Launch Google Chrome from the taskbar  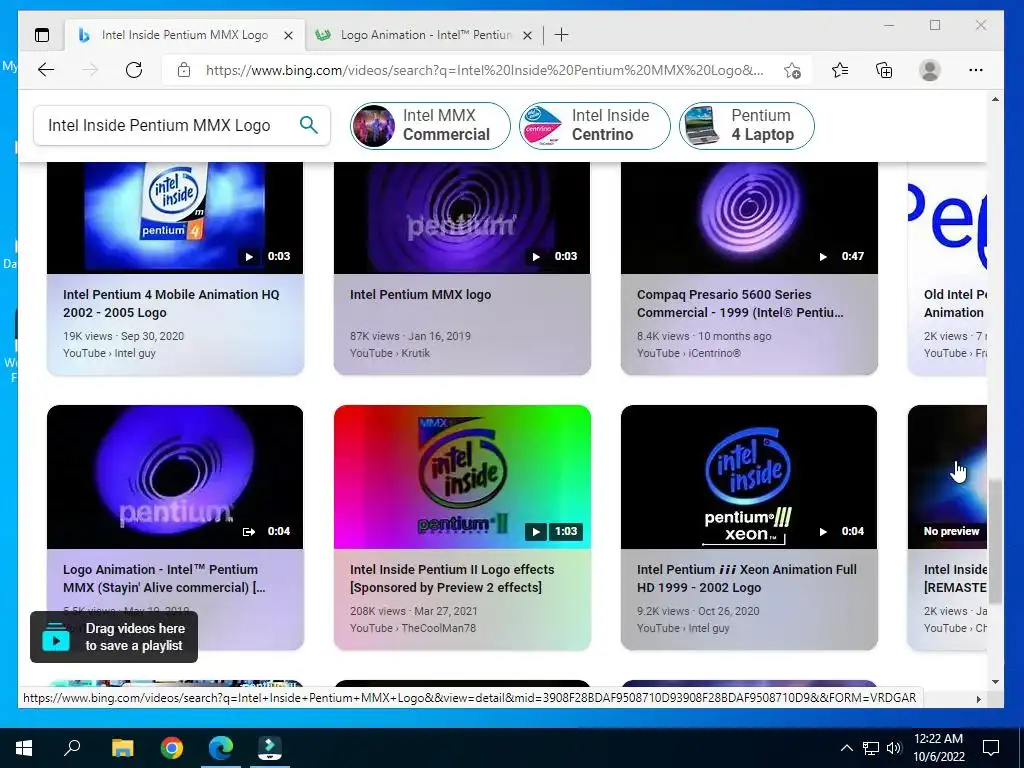point(171,748)
